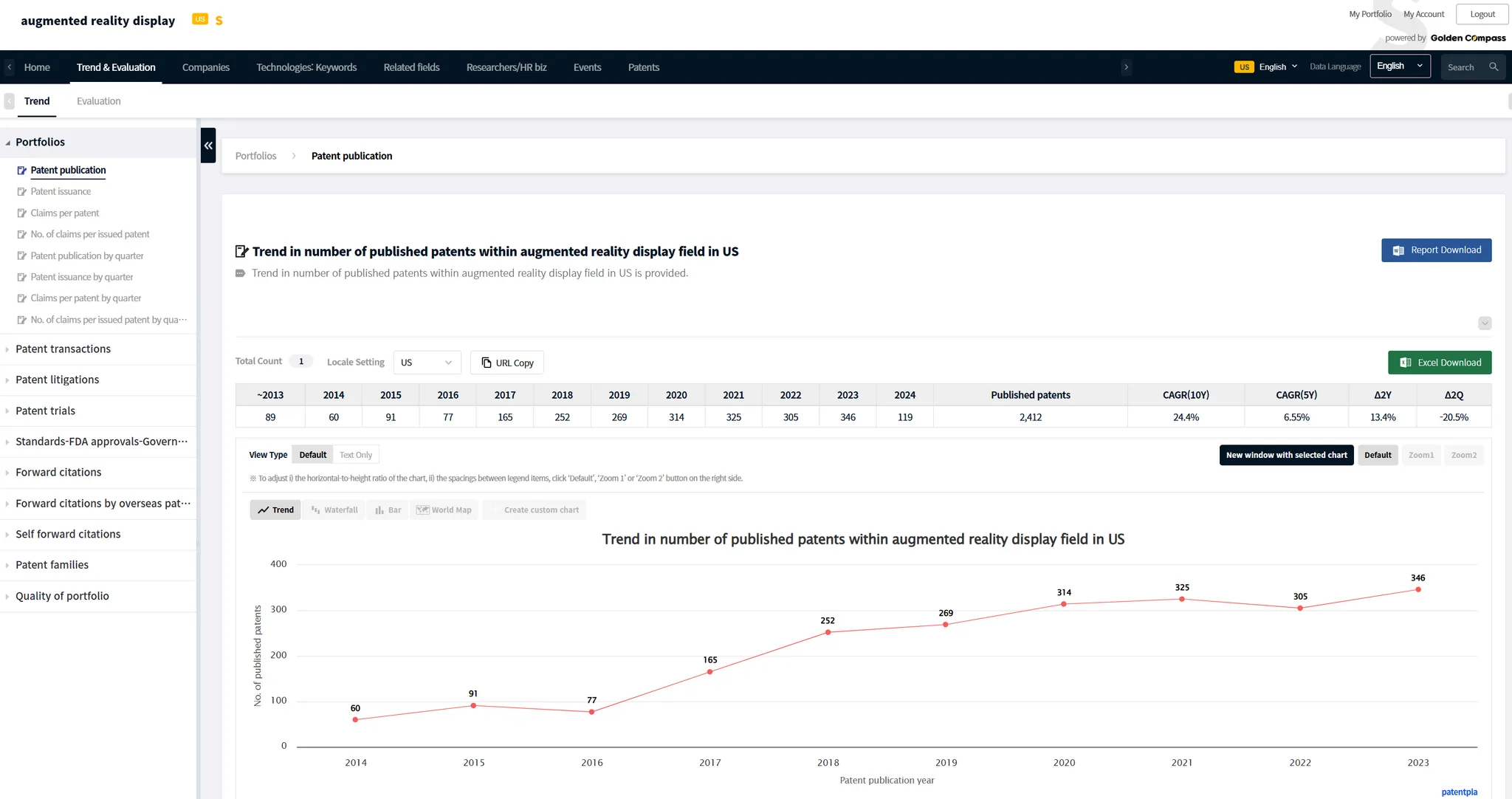Click the Report Download Word icon
Screen dimensions: 1512x799
1398,250
